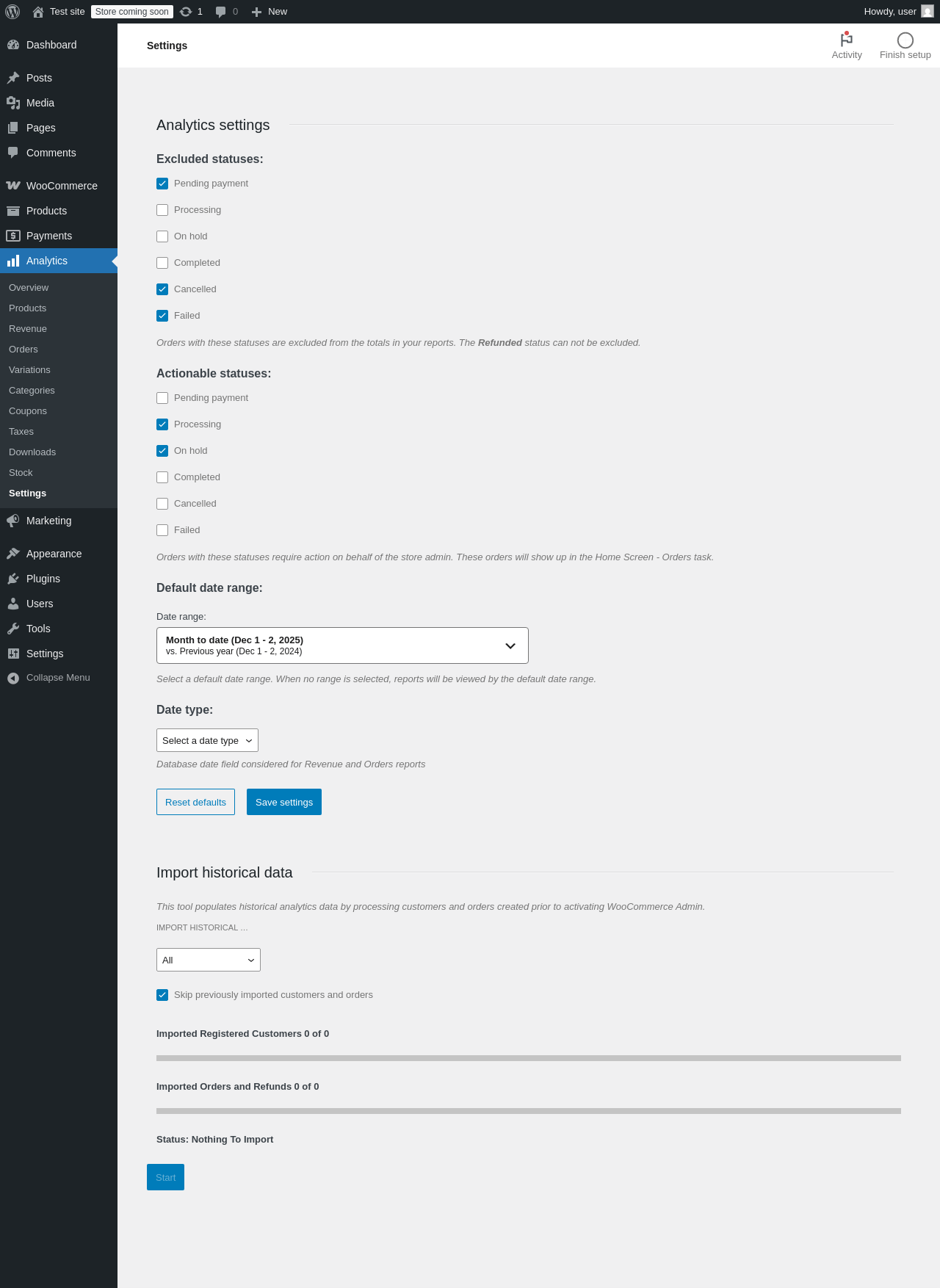This screenshot has height=1288, width=940.
Task: Click the user avatar icon
Action: coord(928,12)
